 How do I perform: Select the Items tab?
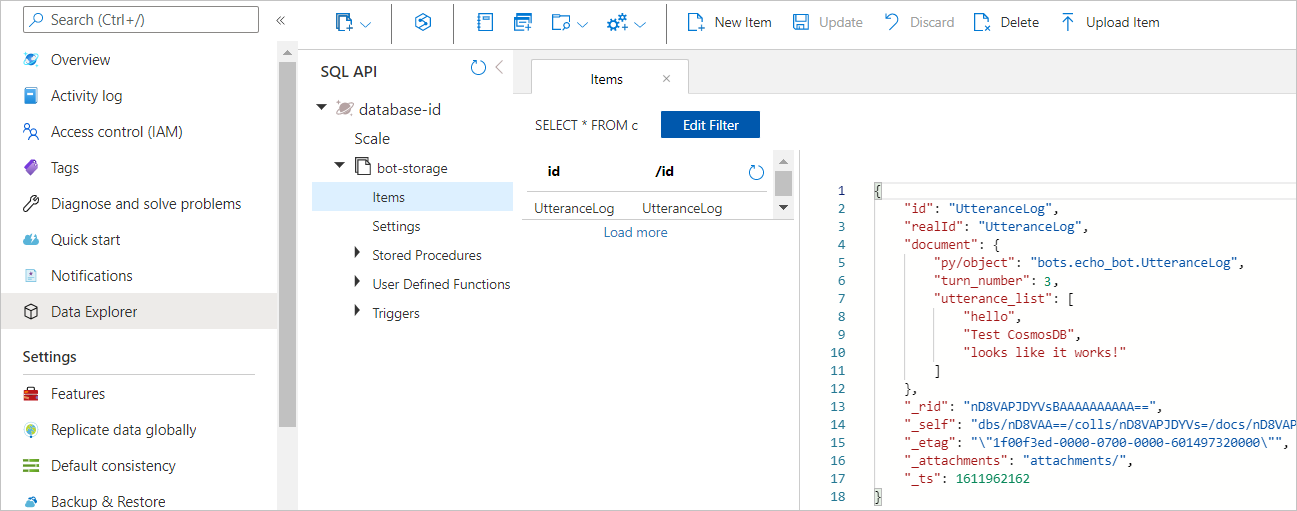point(606,79)
